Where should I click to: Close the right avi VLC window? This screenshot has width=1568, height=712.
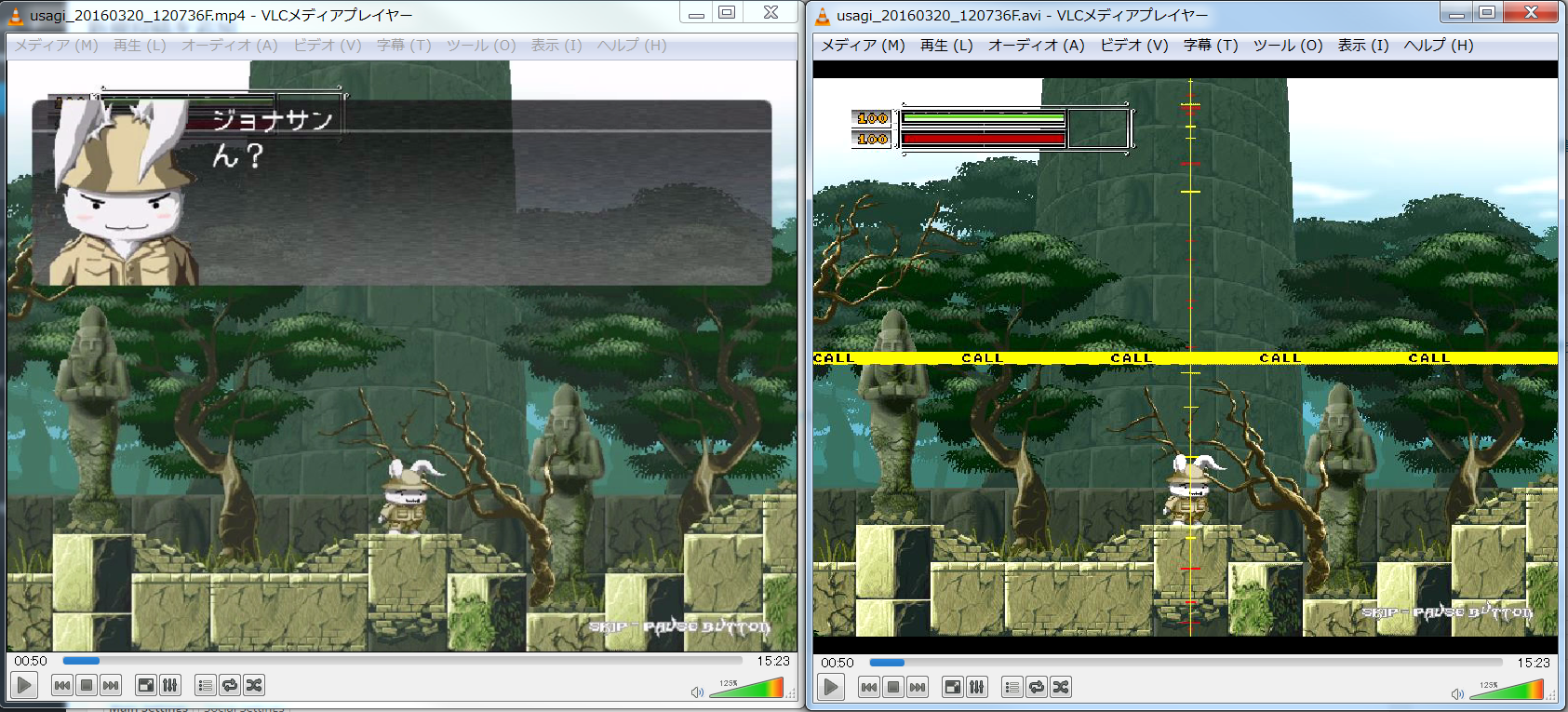click(x=1531, y=12)
